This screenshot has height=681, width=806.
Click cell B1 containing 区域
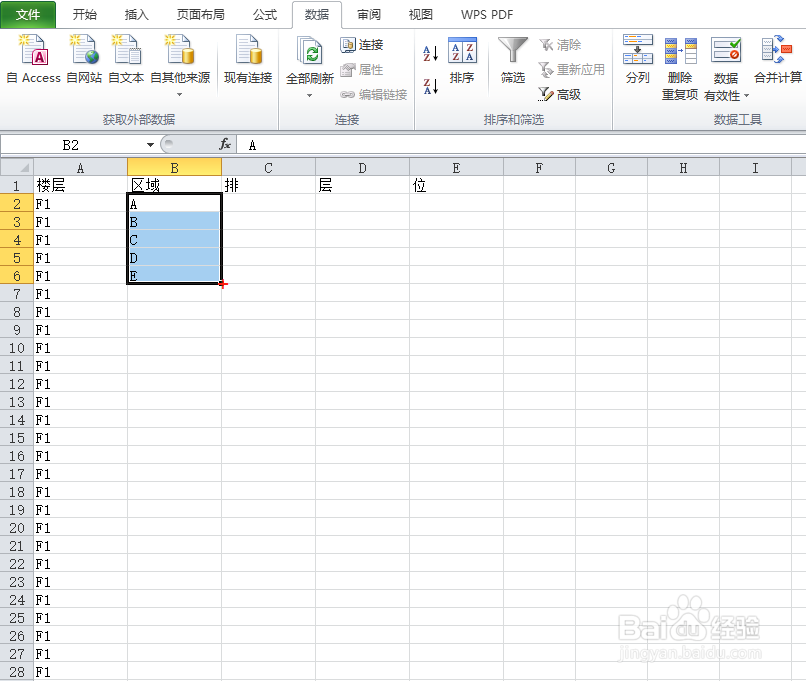point(175,185)
